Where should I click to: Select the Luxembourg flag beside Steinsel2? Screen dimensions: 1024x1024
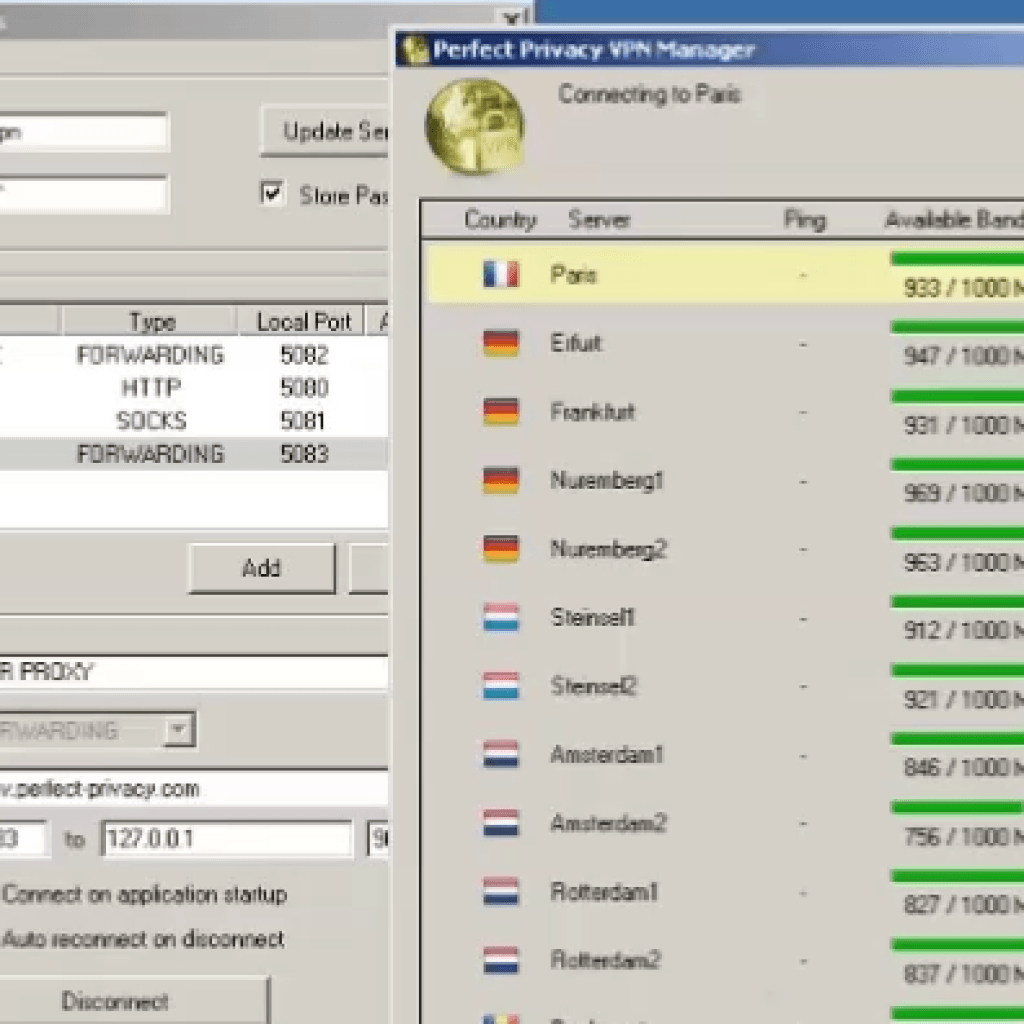501,686
